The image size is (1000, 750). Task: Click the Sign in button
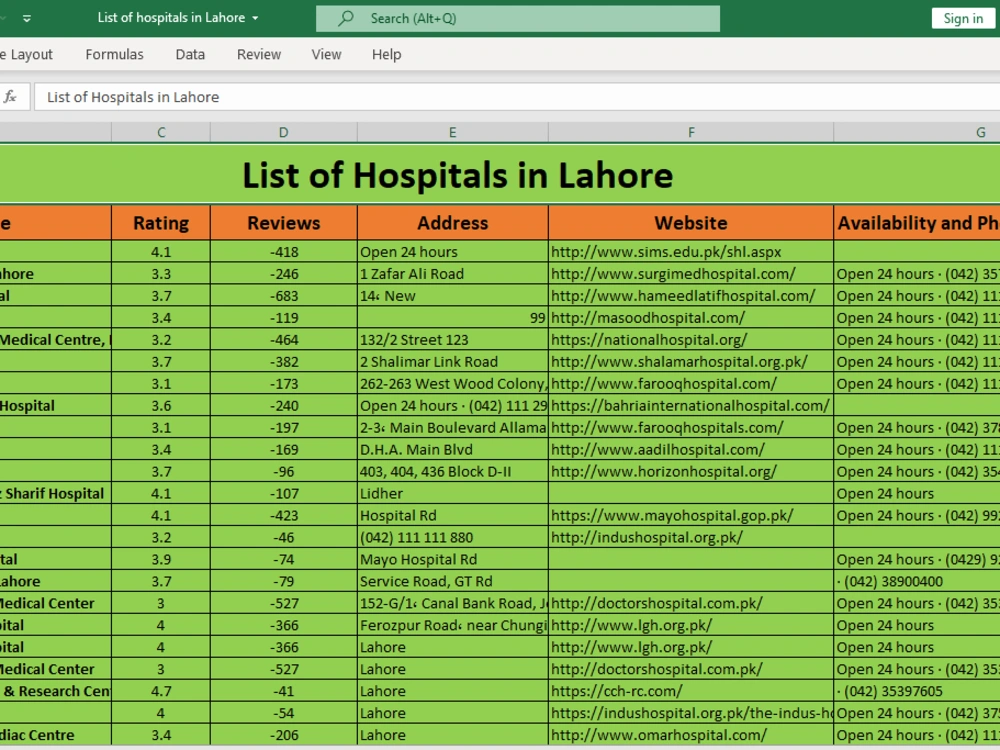pos(963,18)
